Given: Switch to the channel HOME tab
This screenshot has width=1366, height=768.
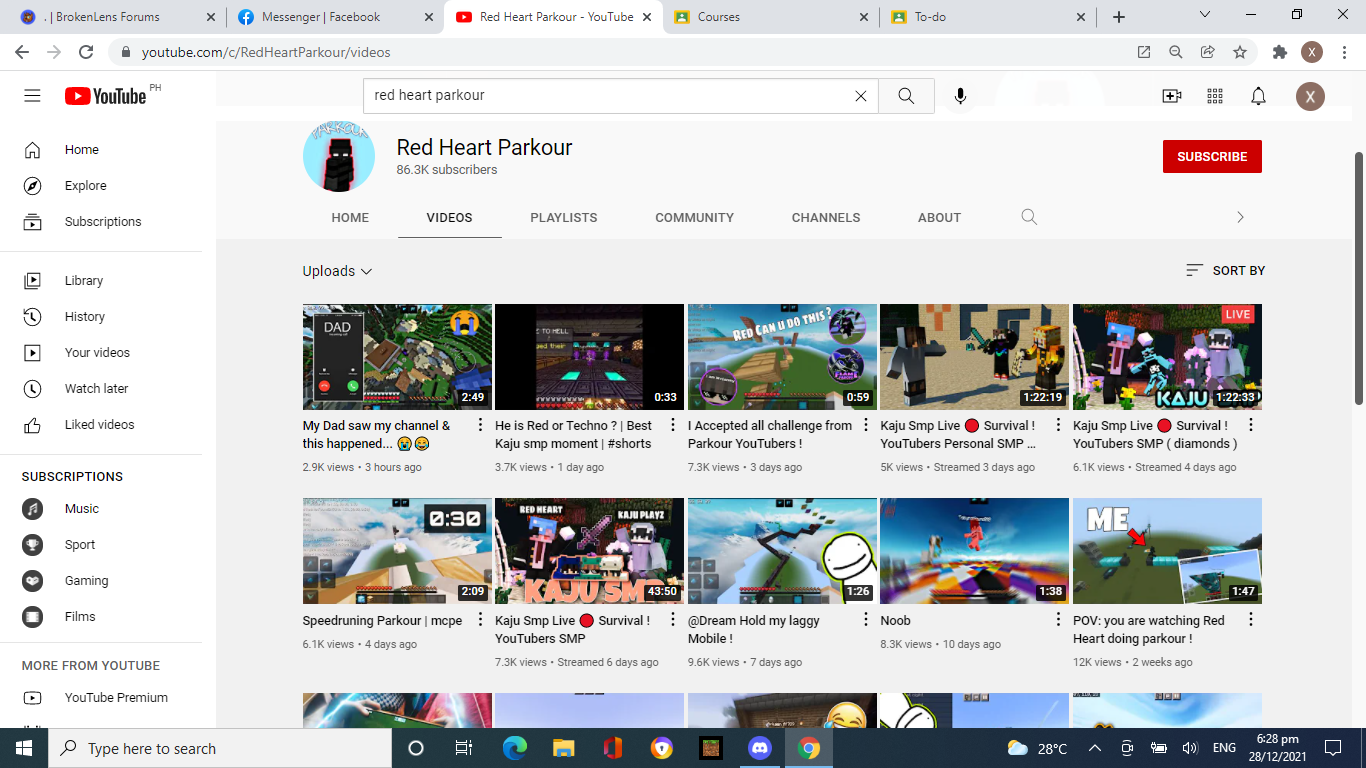Looking at the screenshot, I should (350, 217).
